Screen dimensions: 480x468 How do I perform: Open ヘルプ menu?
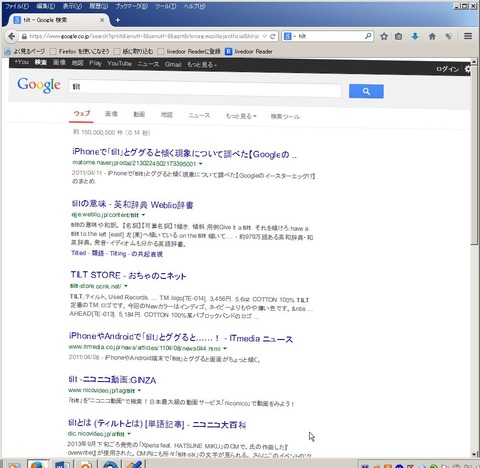click(194, 6)
